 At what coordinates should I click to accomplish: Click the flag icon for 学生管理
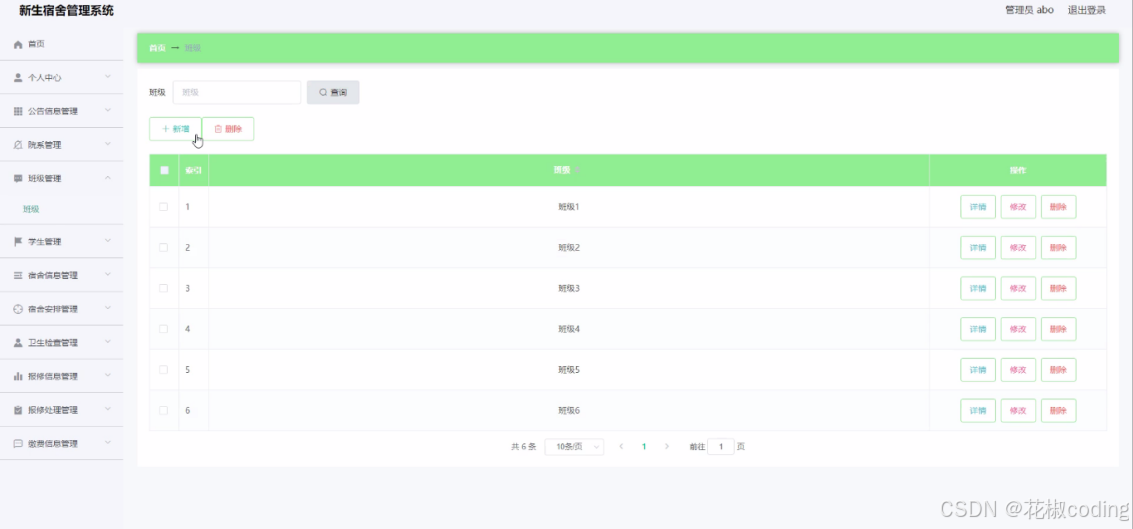pyautogui.click(x=19, y=242)
